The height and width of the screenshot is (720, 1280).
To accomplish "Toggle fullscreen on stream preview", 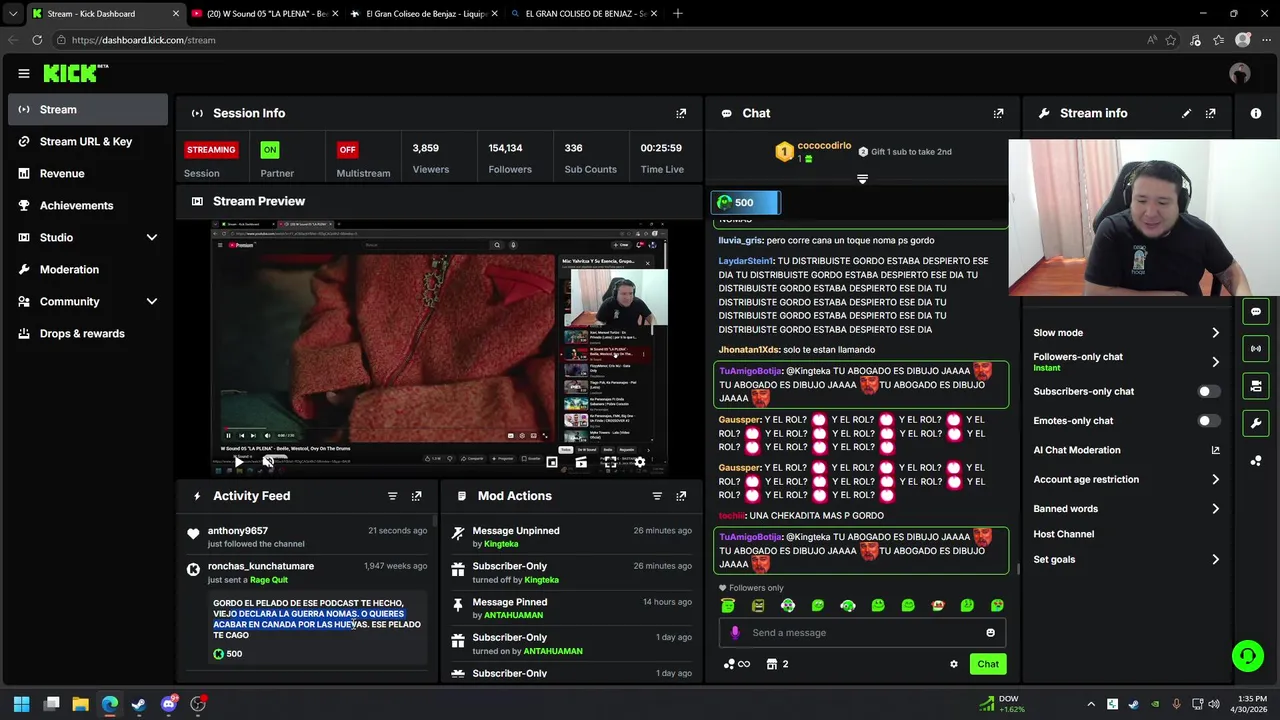I will tap(610, 462).
